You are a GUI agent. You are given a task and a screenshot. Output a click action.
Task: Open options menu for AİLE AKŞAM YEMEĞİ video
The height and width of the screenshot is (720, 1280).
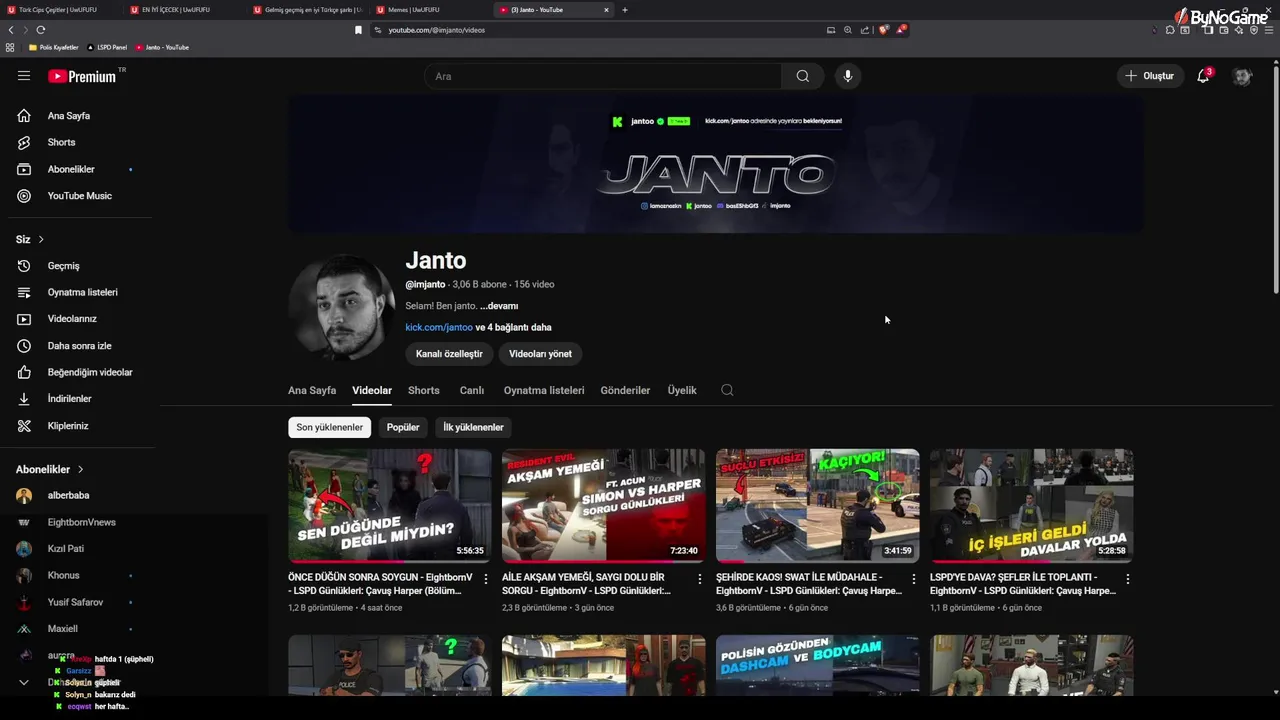700,579
